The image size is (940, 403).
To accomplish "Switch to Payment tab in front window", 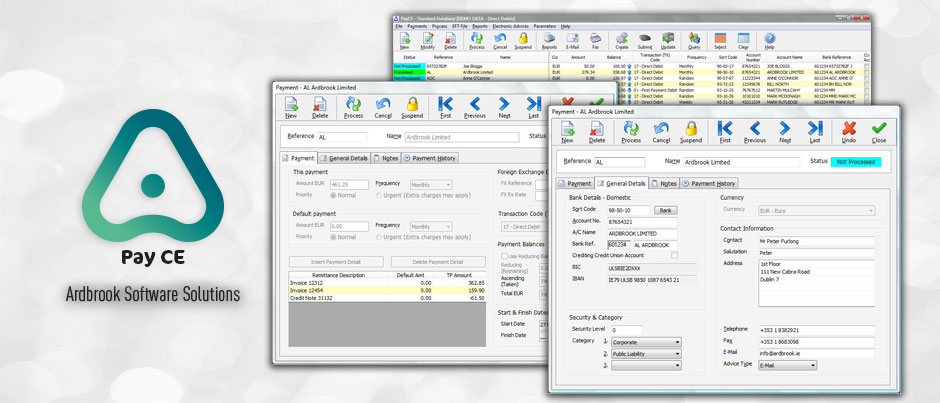I will point(576,184).
